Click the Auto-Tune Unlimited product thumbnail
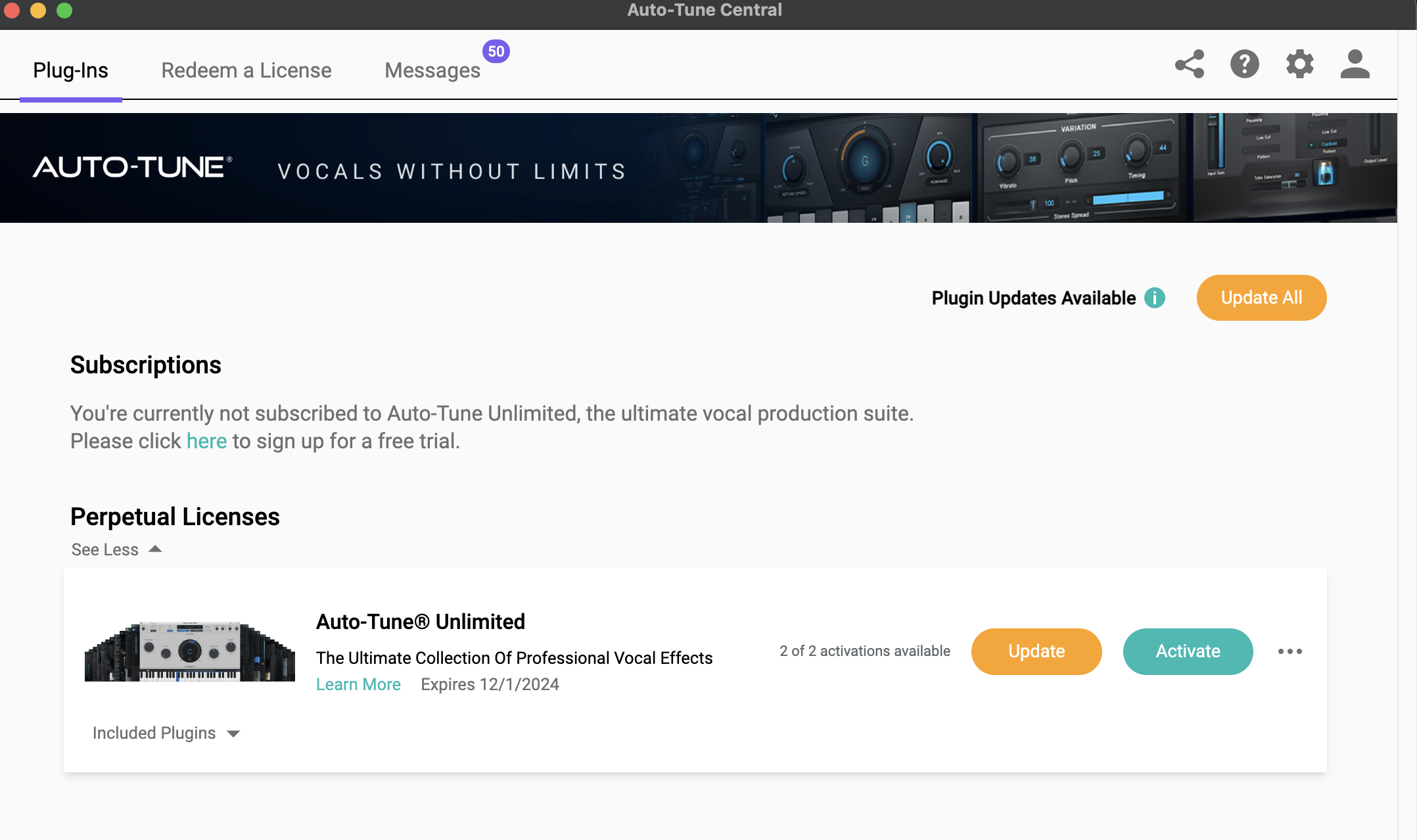Image resolution: width=1417 pixels, height=840 pixels. (x=189, y=651)
